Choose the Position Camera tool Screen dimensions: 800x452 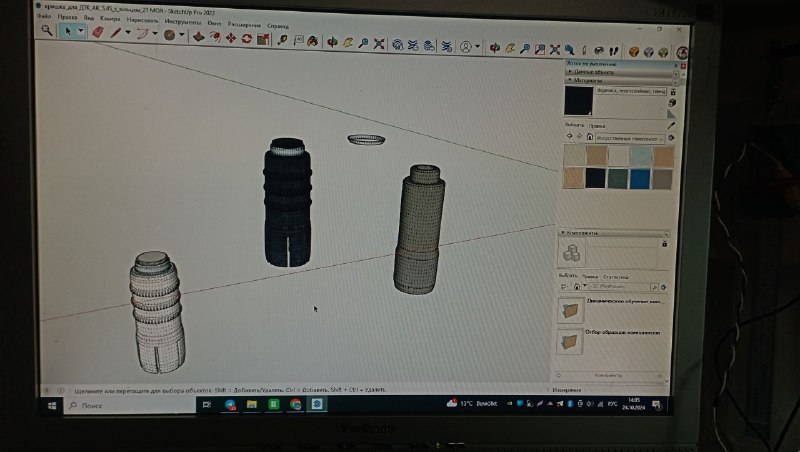[x=584, y=50]
